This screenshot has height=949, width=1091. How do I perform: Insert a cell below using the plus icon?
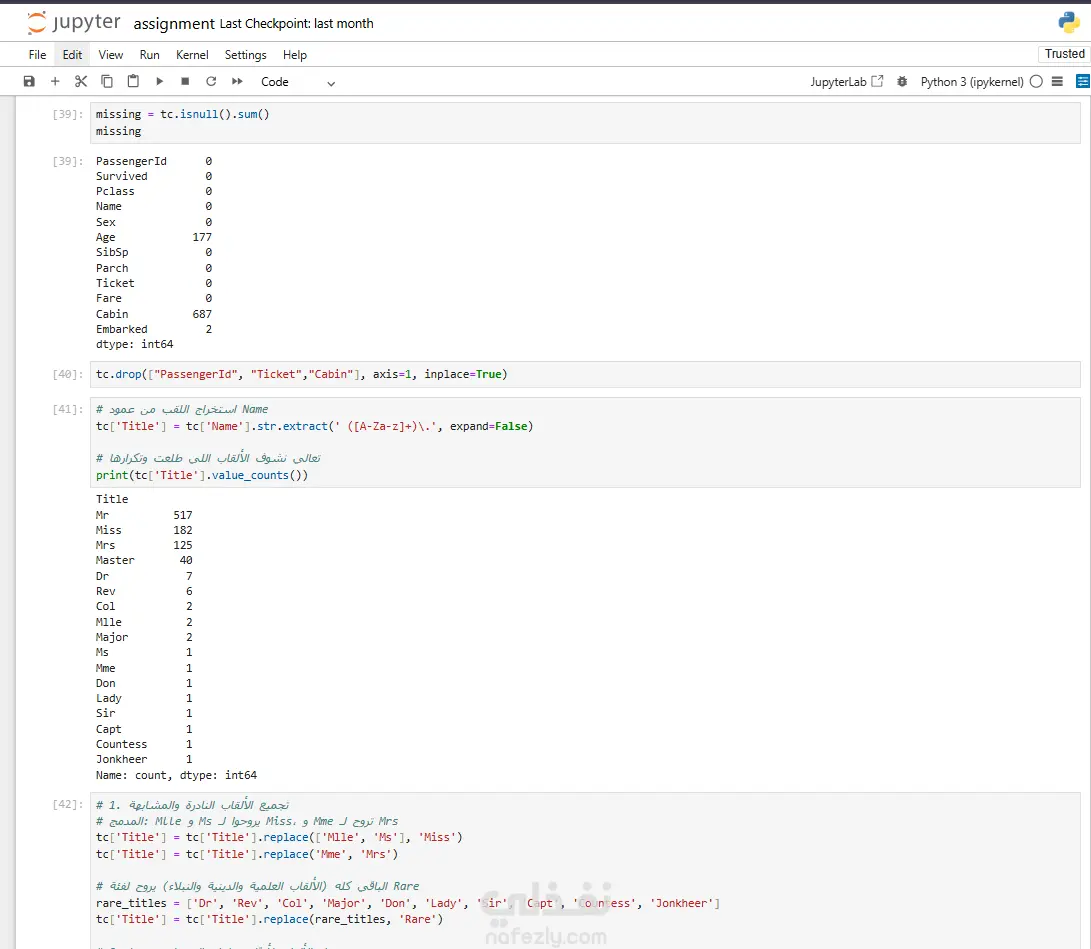click(x=55, y=81)
